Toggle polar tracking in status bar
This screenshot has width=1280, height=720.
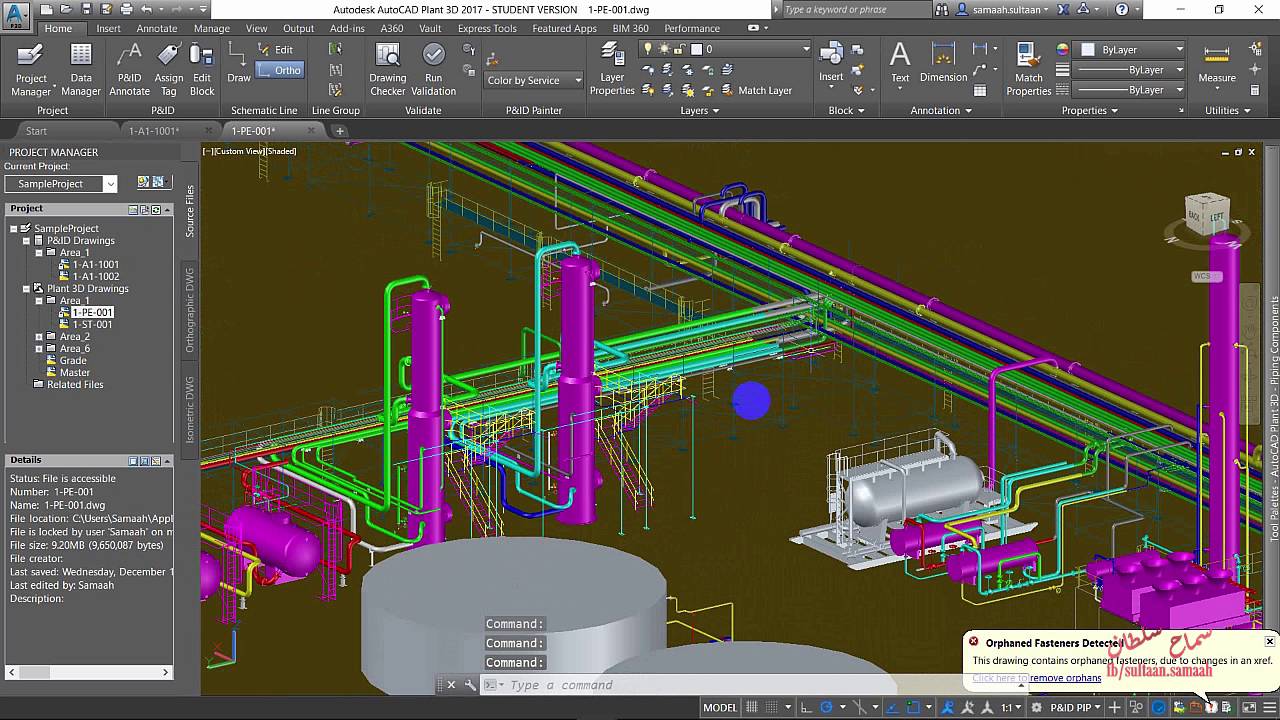coord(827,707)
